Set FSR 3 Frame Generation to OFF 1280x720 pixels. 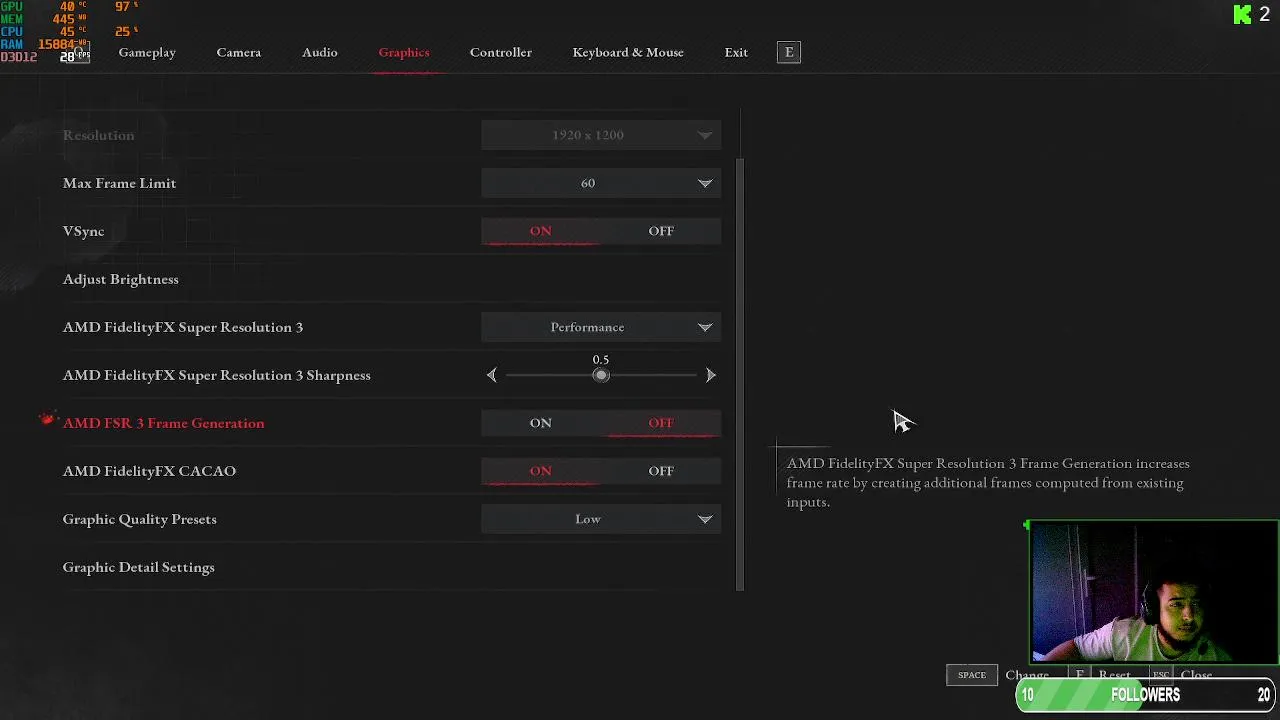tap(661, 423)
